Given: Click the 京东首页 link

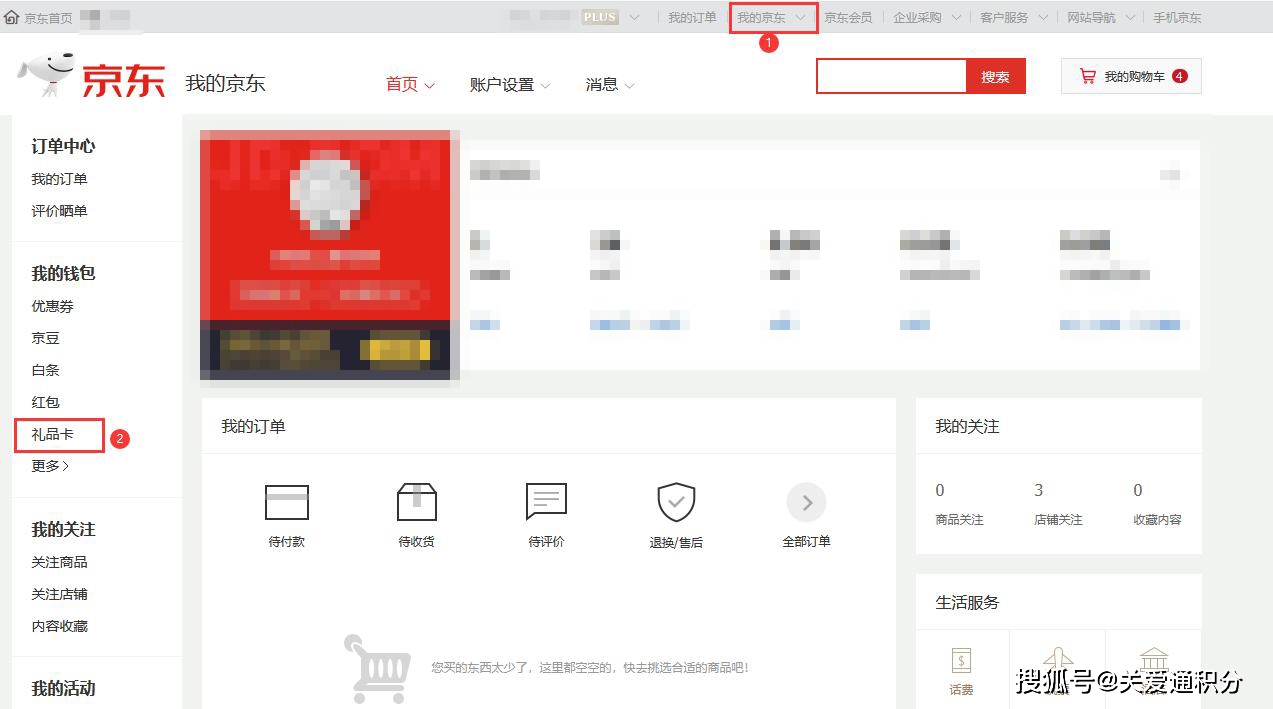Looking at the screenshot, I should click(48, 18).
